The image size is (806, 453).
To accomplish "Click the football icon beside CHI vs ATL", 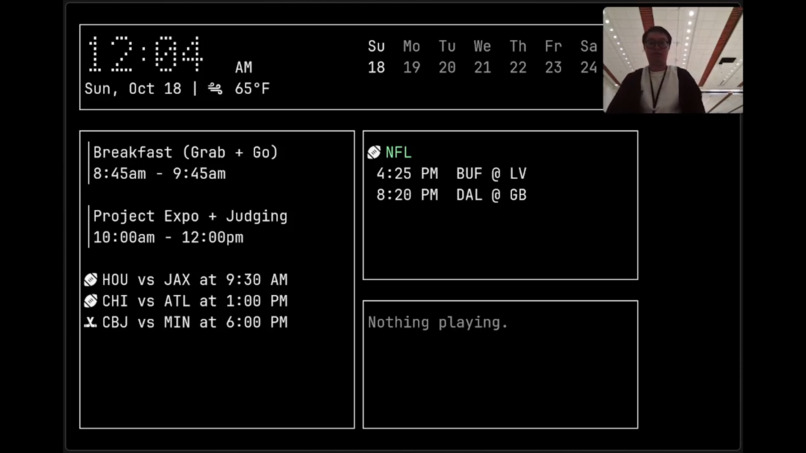I will 90,301.
